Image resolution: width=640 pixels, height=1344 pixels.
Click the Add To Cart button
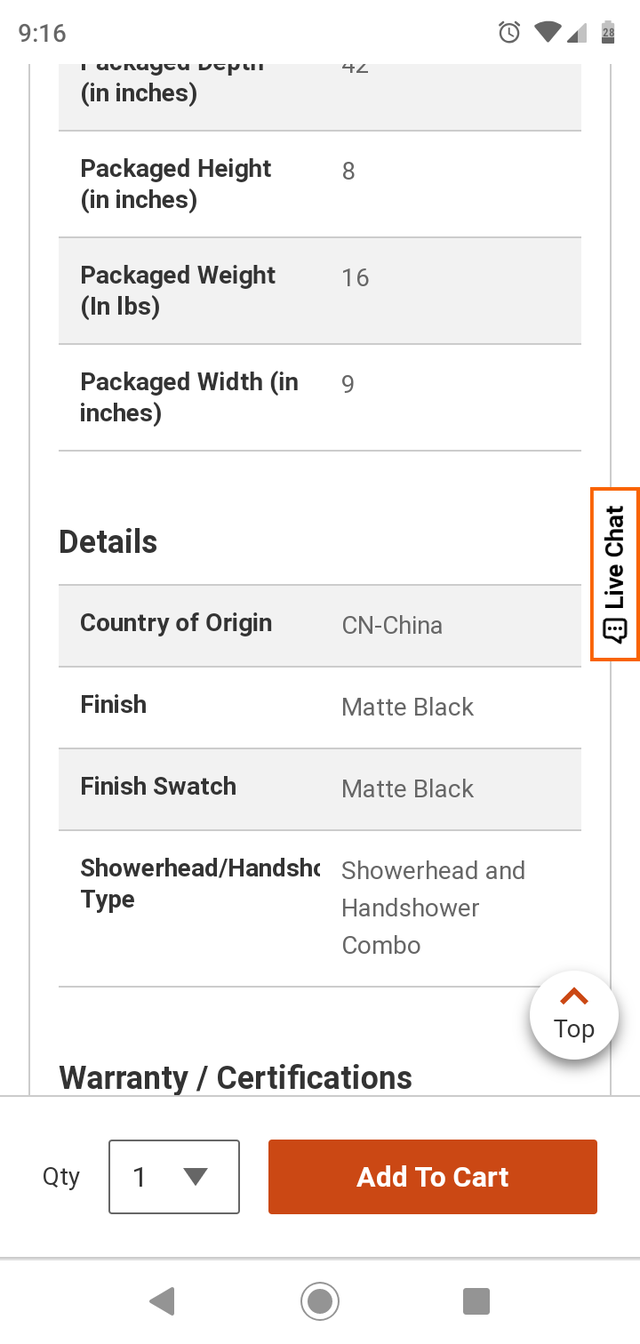pyautogui.click(x=432, y=1177)
